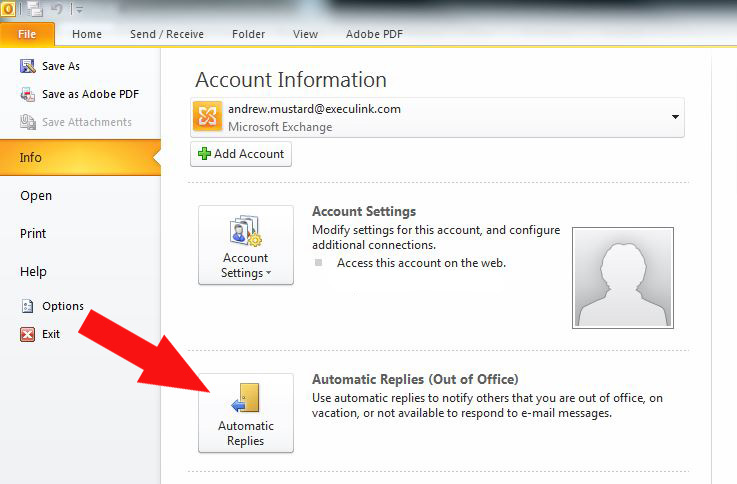Screen dimensions: 737x484
Task: Click the Send/Receive quick access icon
Action: (35, 9)
